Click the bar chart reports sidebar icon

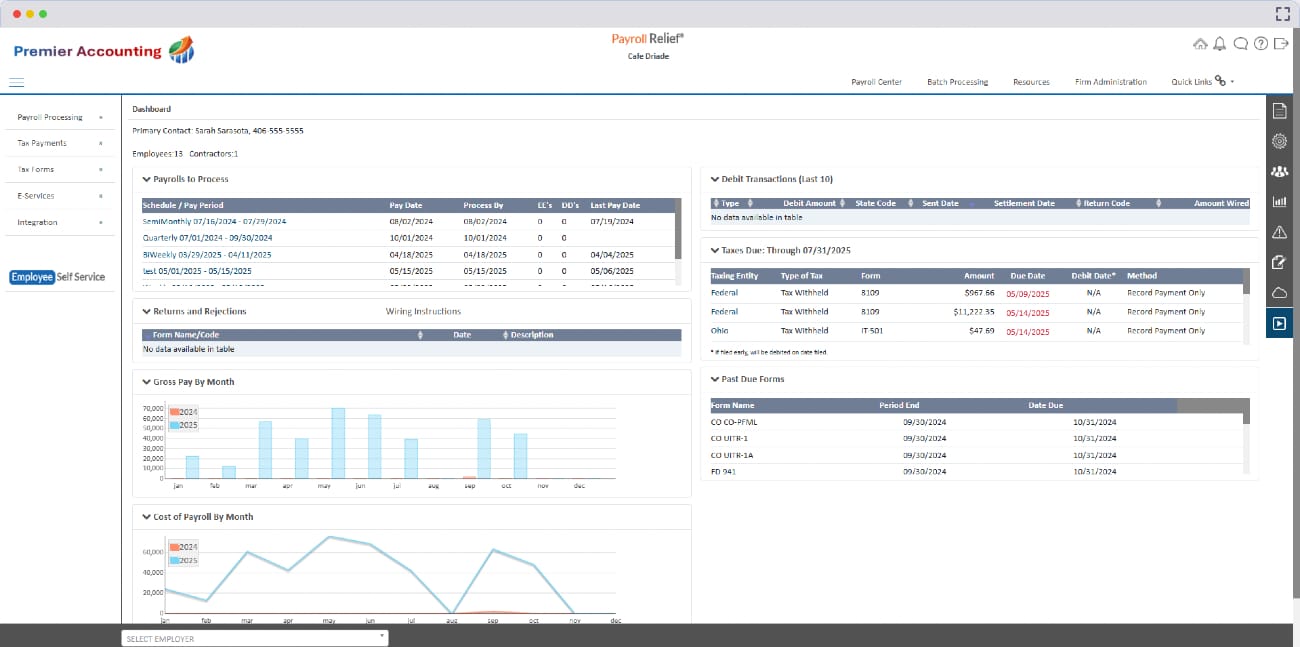pyautogui.click(x=1279, y=202)
